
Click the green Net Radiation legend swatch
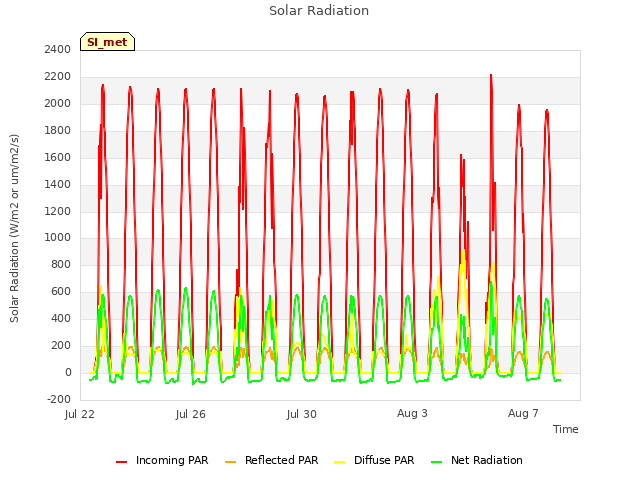pos(437,462)
